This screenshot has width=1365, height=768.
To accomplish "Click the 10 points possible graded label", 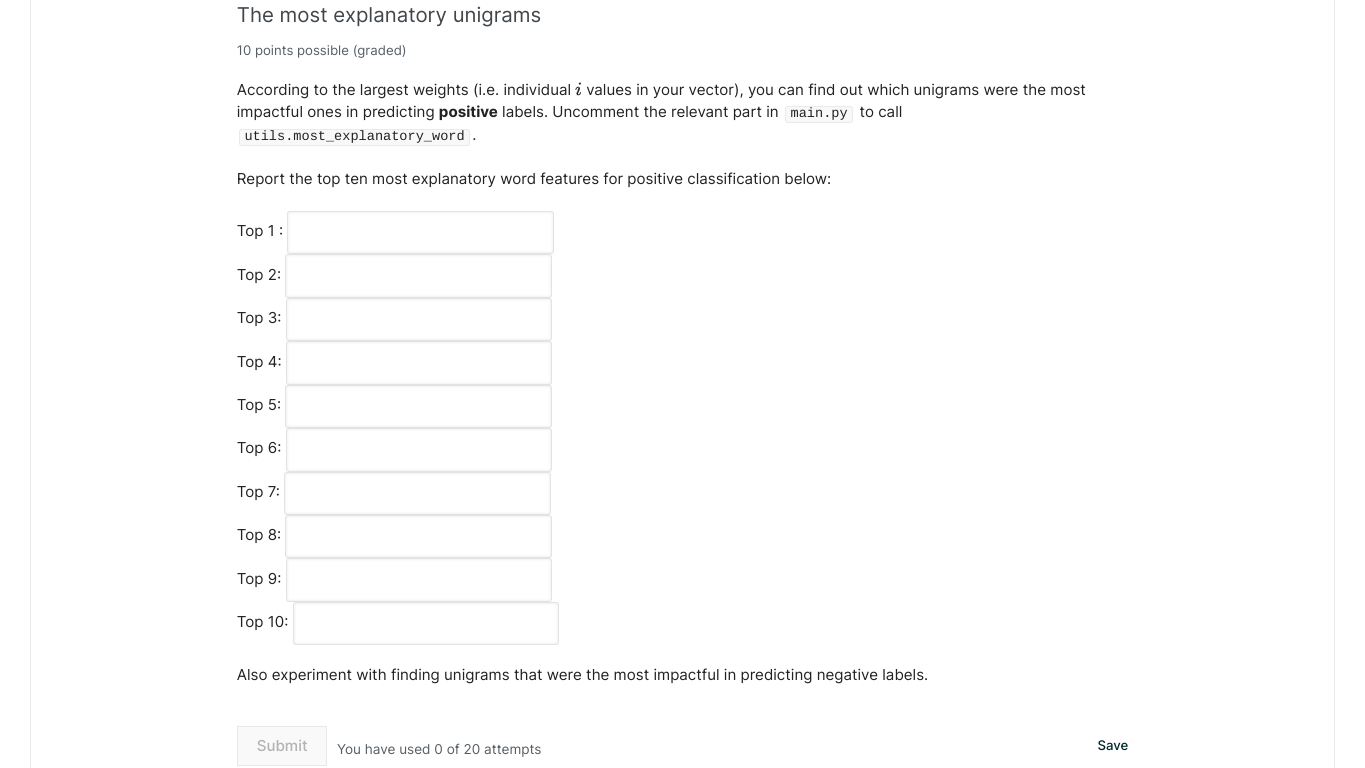I will (x=320, y=50).
